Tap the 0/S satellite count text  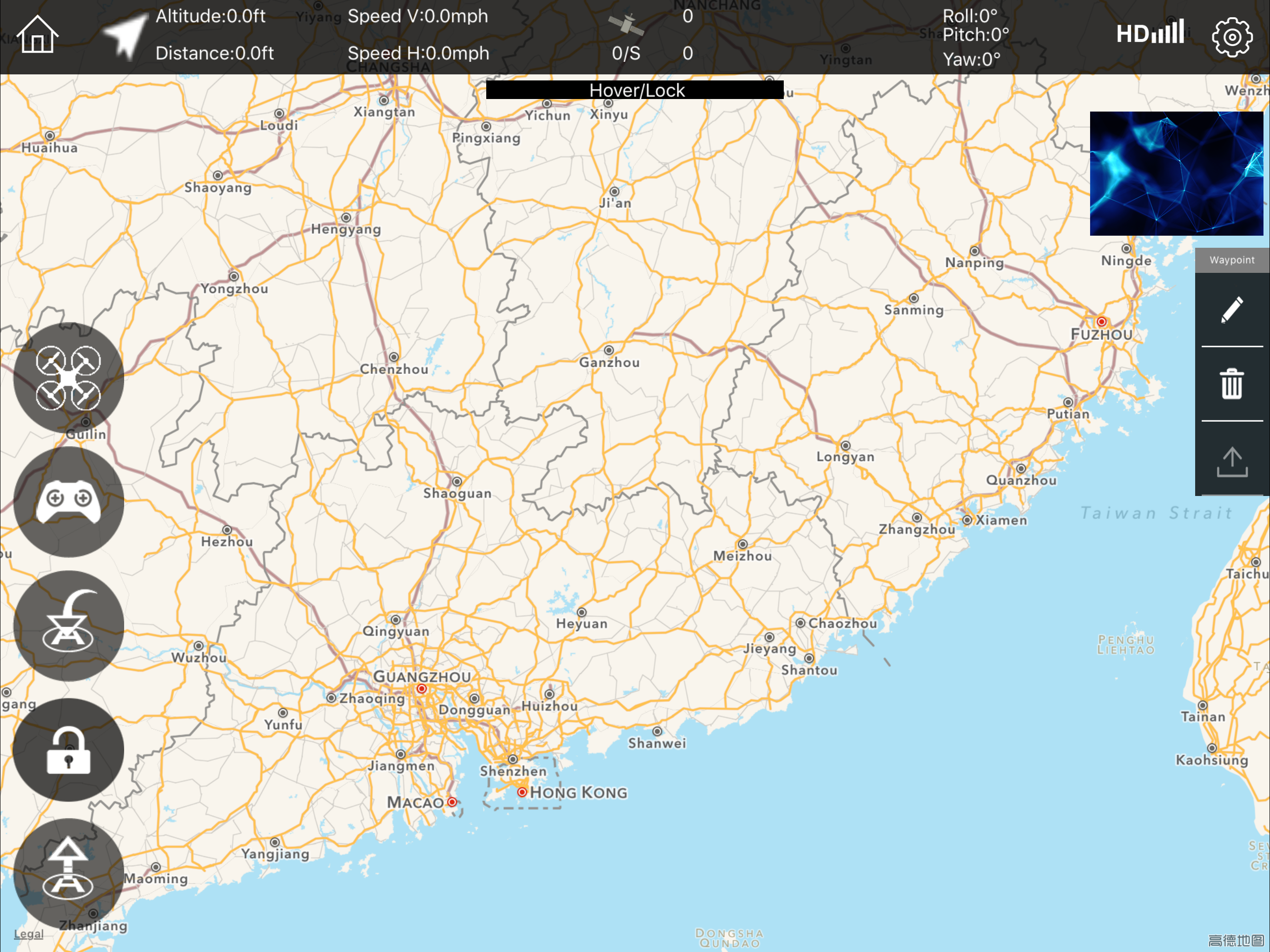coord(626,53)
